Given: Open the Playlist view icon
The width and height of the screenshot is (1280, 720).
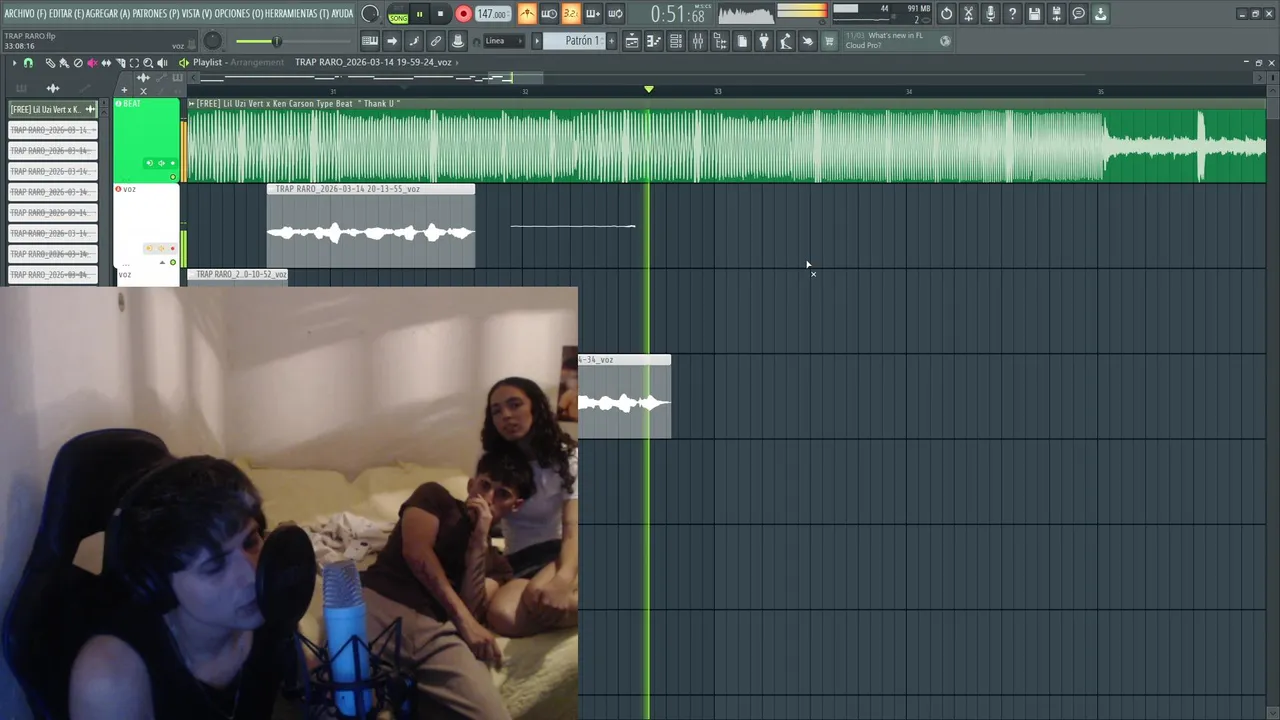Looking at the screenshot, I should (632, 41).
